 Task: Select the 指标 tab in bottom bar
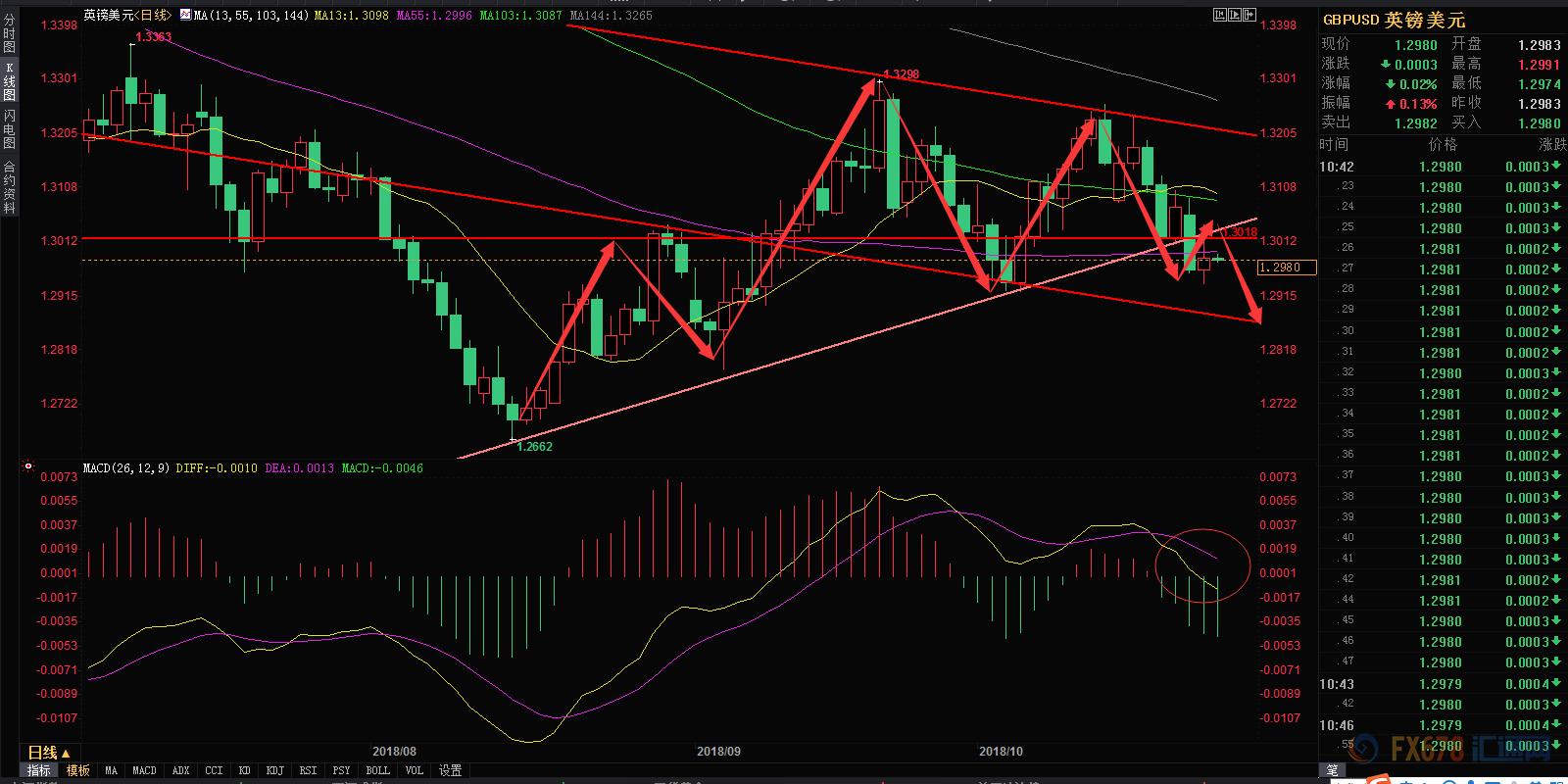coord(38,771)
